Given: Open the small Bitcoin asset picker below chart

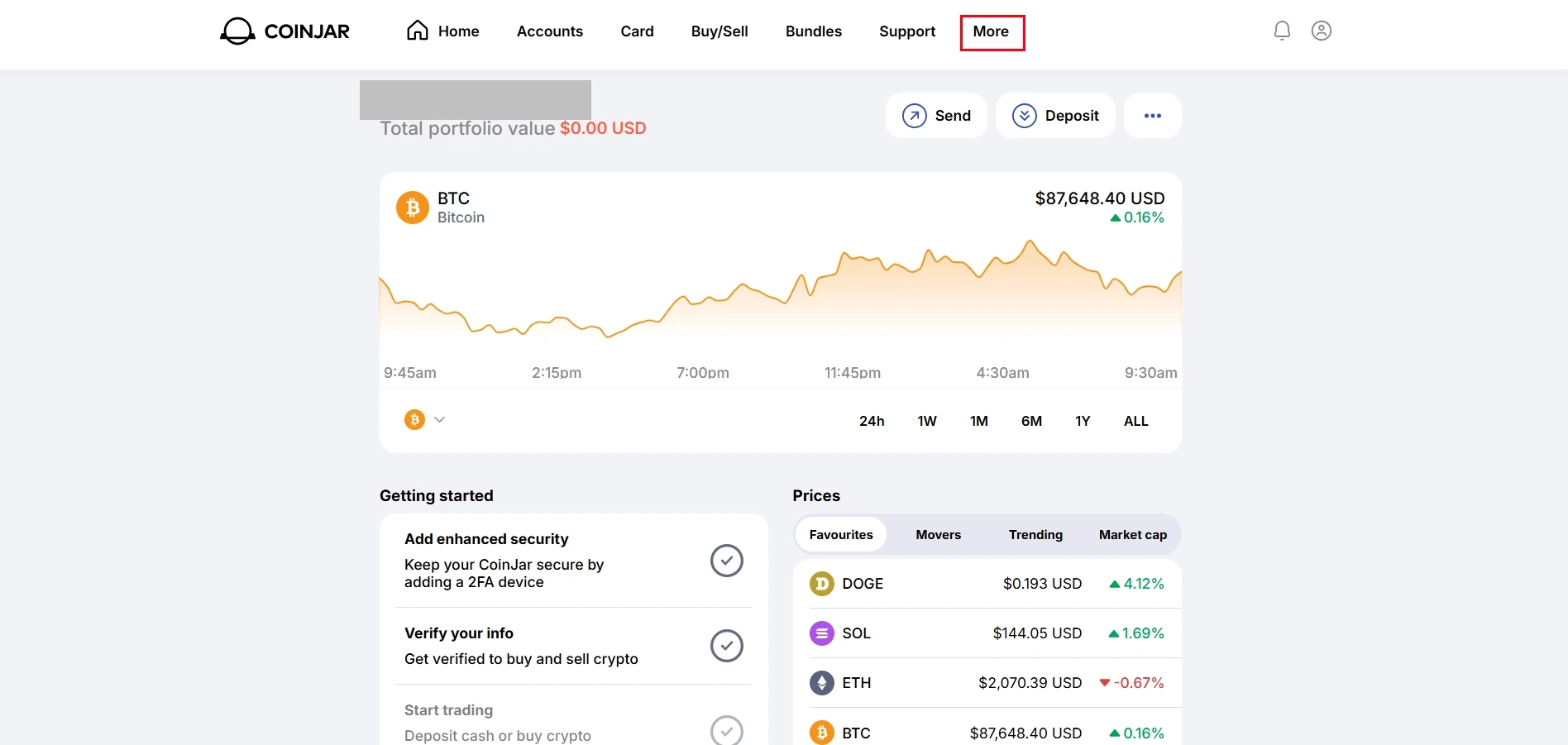Looking at the screenshot, I should (414, 420).
